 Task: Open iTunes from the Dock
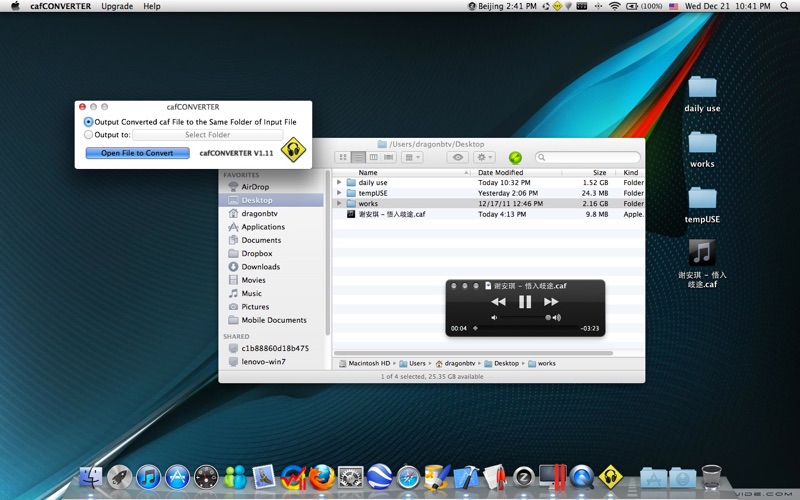click(148, 478)
